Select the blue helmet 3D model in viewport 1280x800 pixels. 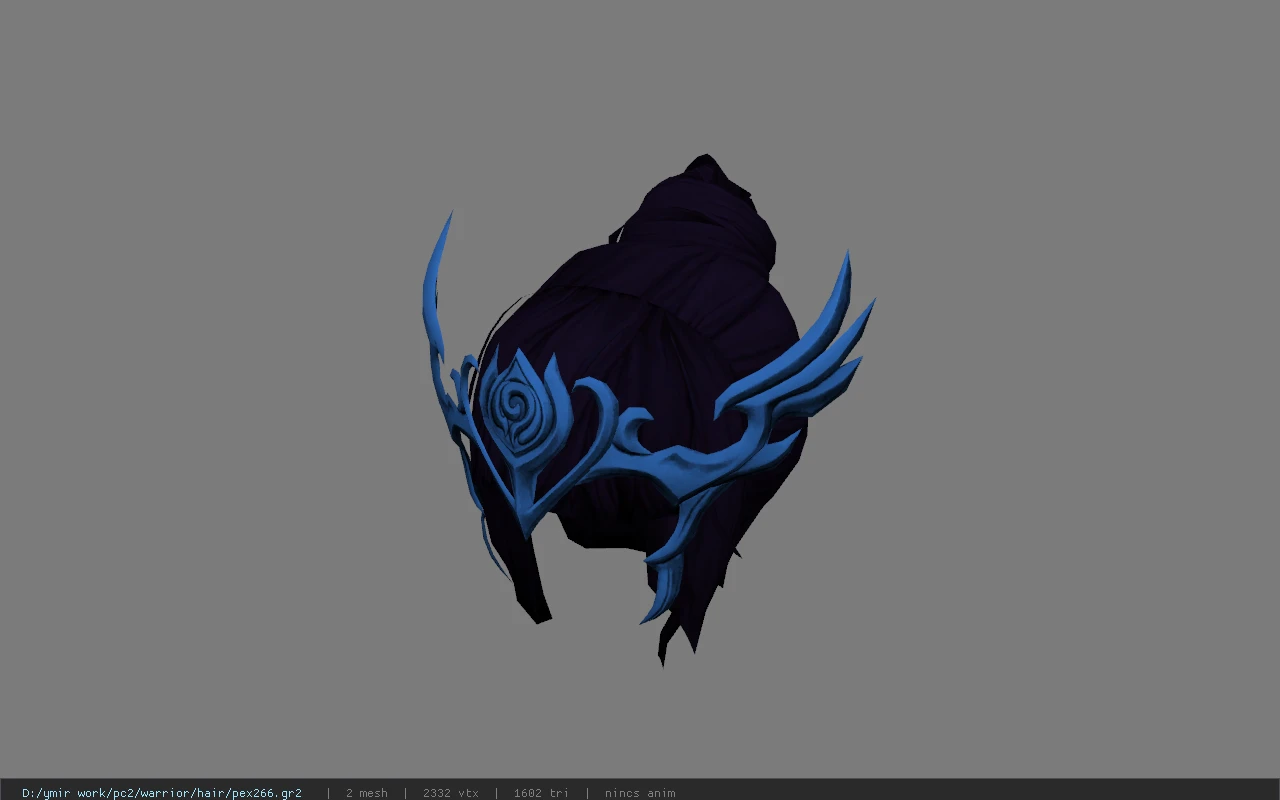tap(649, 410)
